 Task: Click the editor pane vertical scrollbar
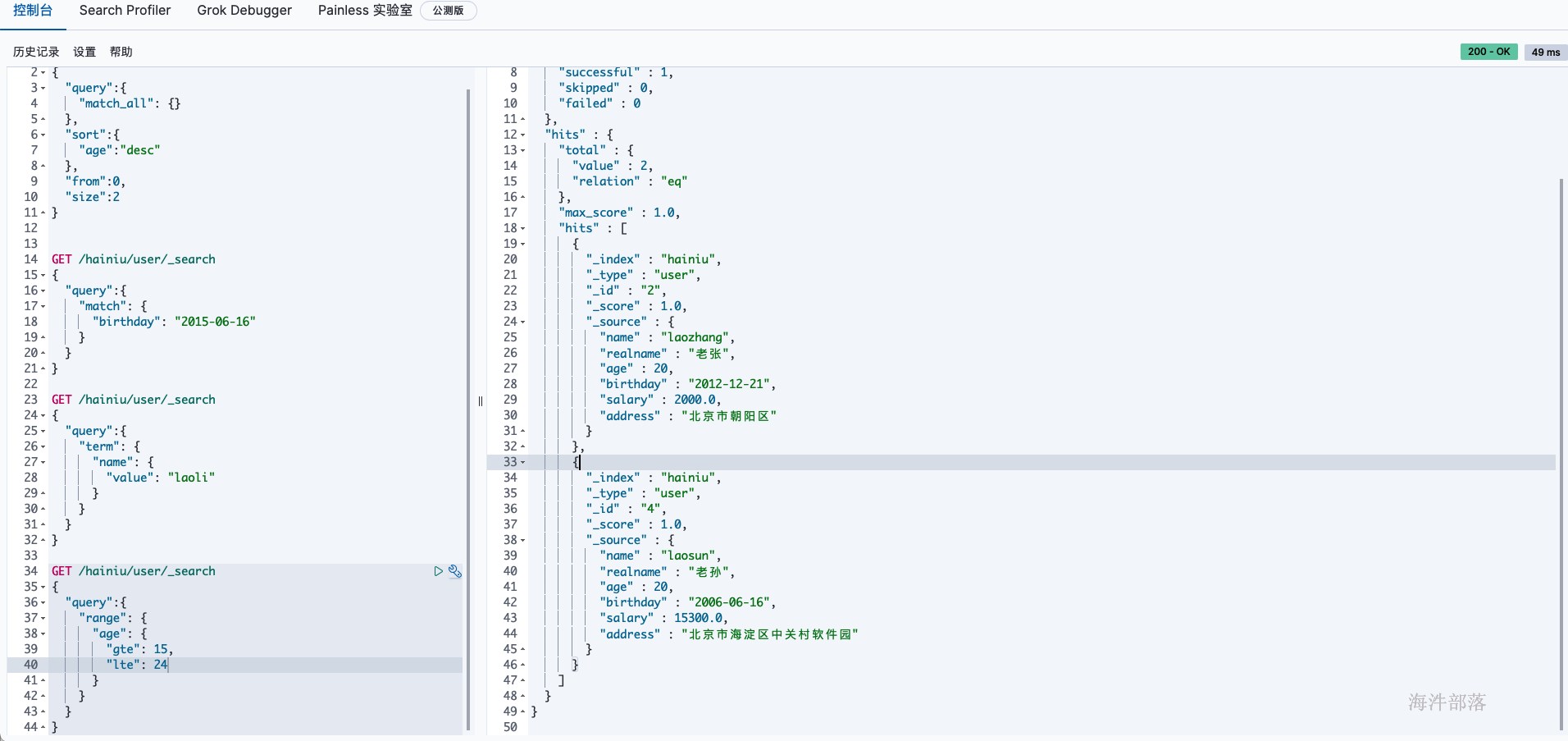click(x=468, y=409)
